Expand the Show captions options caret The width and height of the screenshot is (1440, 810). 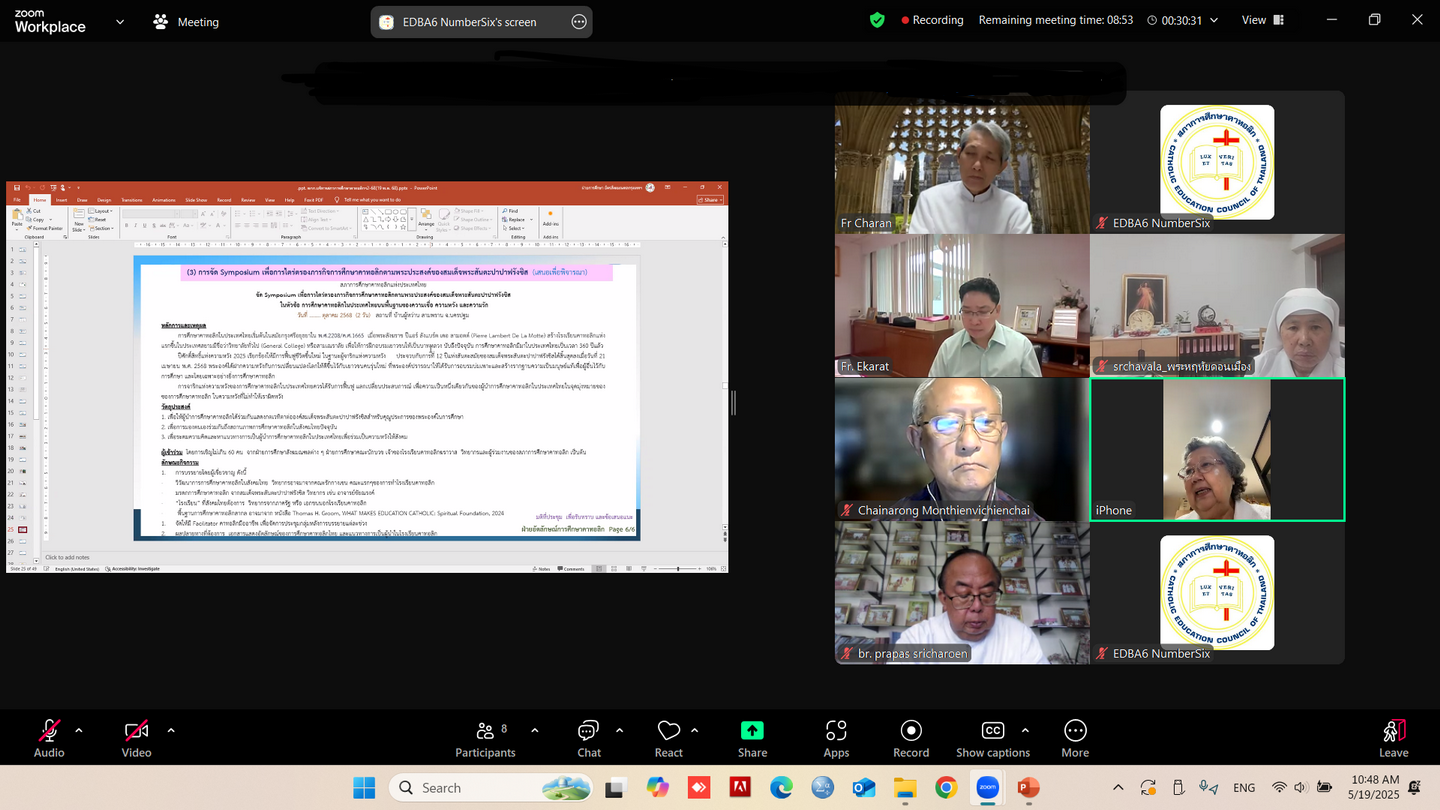pyautogui.click(x=1025, y=730)
